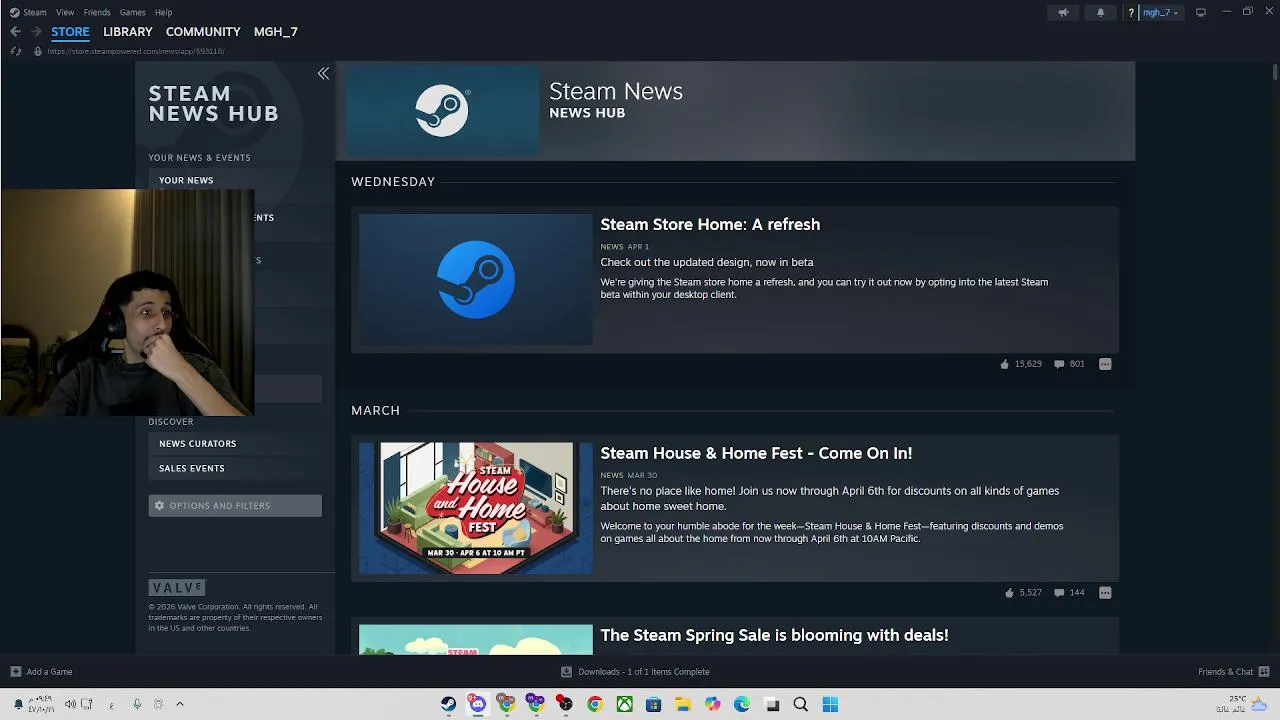
Task: Open 'Steam Spring Sale is blooming' headline
Action: [774, 635]
